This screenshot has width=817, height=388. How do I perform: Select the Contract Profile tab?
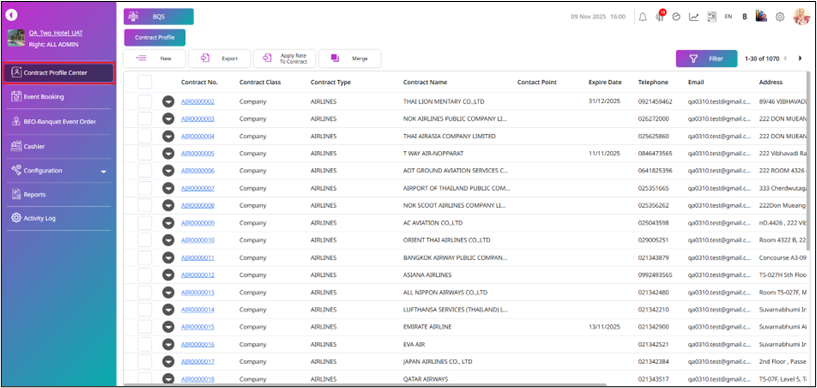click(x=154, y=37)
